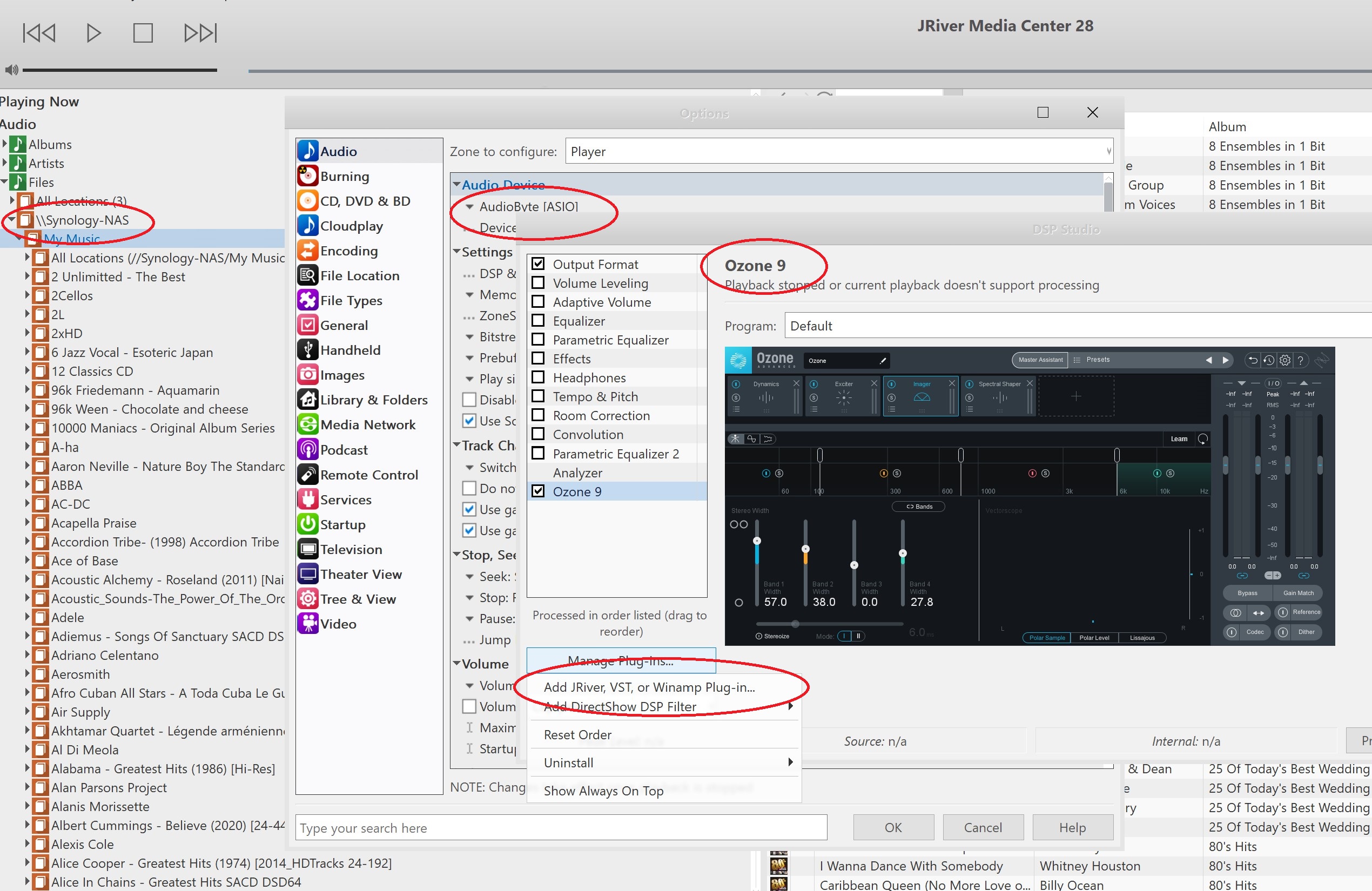1372x891 pixels.
Task: Select Add JRiver, VST, or Winamp Plug-in
Action: (649, 686)
